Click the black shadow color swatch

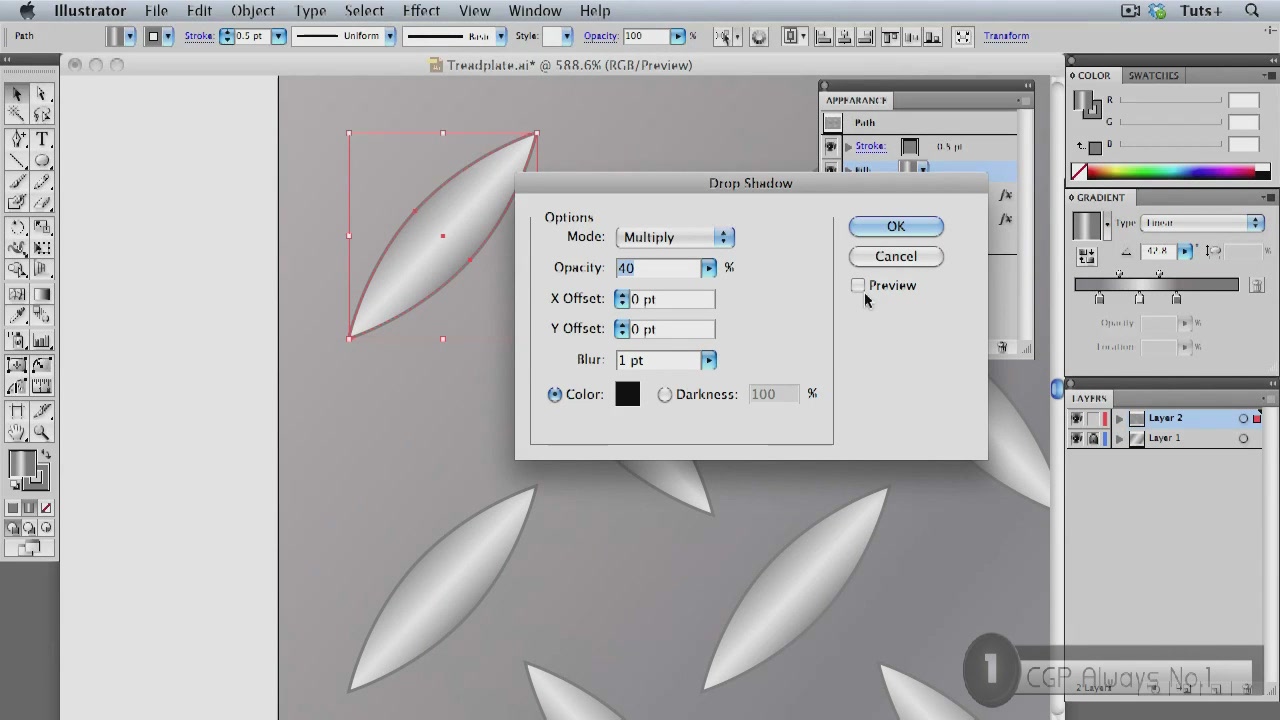[x=628, y=395]
